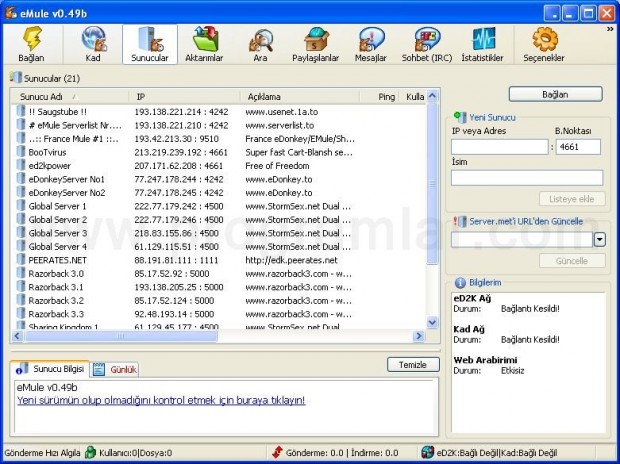Click the new version check link
This screenshot has height=464, width=620.
click(161, 400)
